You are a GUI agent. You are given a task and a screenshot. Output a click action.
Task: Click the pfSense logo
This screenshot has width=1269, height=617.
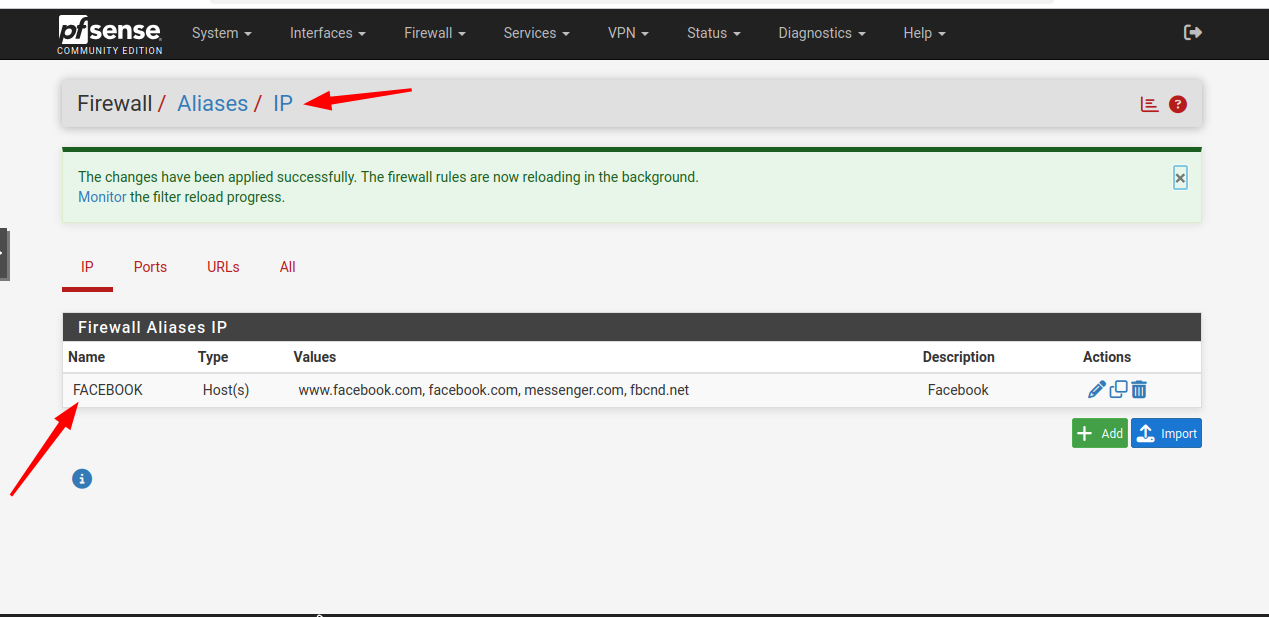coord(109,34)
